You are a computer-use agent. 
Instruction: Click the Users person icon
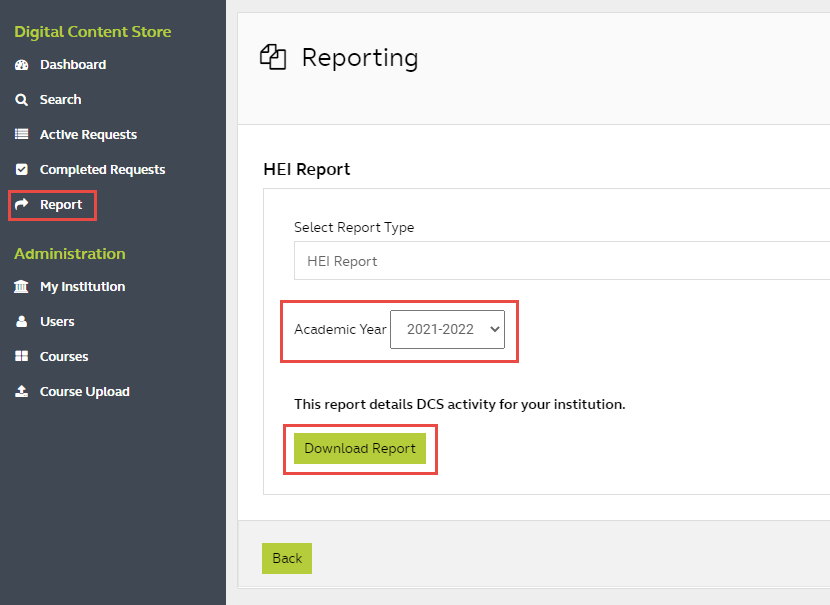[x=21, y=322]
